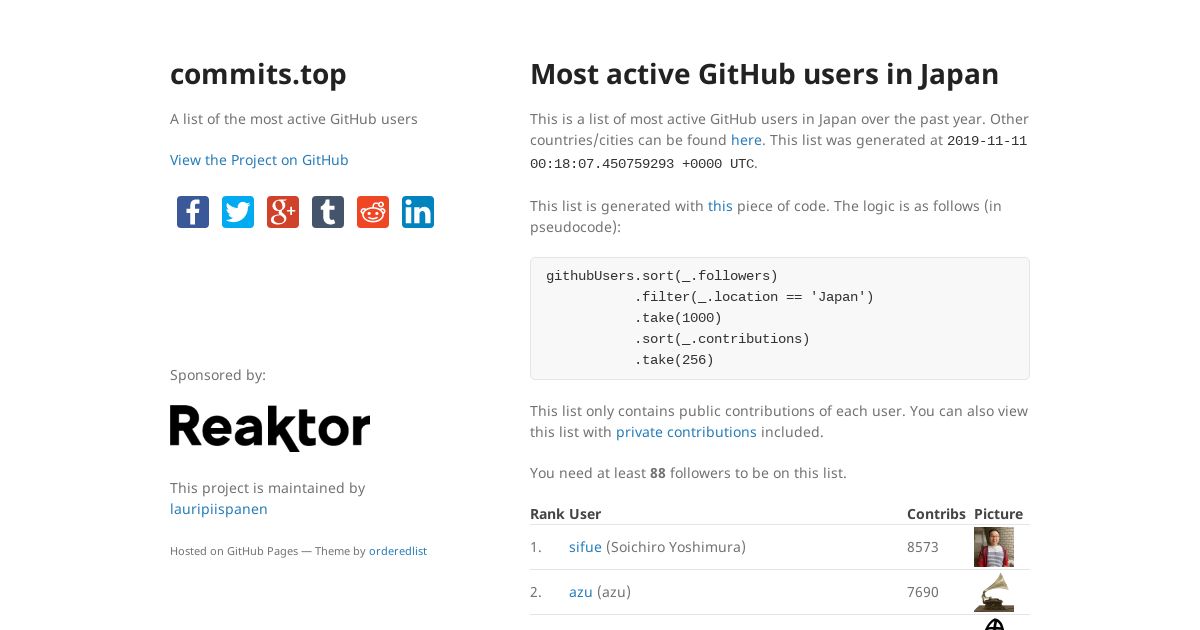The width and height of the screenshot is (1200, 630).
Task: Open the 'this' code link
Action: tap(720, 206)
